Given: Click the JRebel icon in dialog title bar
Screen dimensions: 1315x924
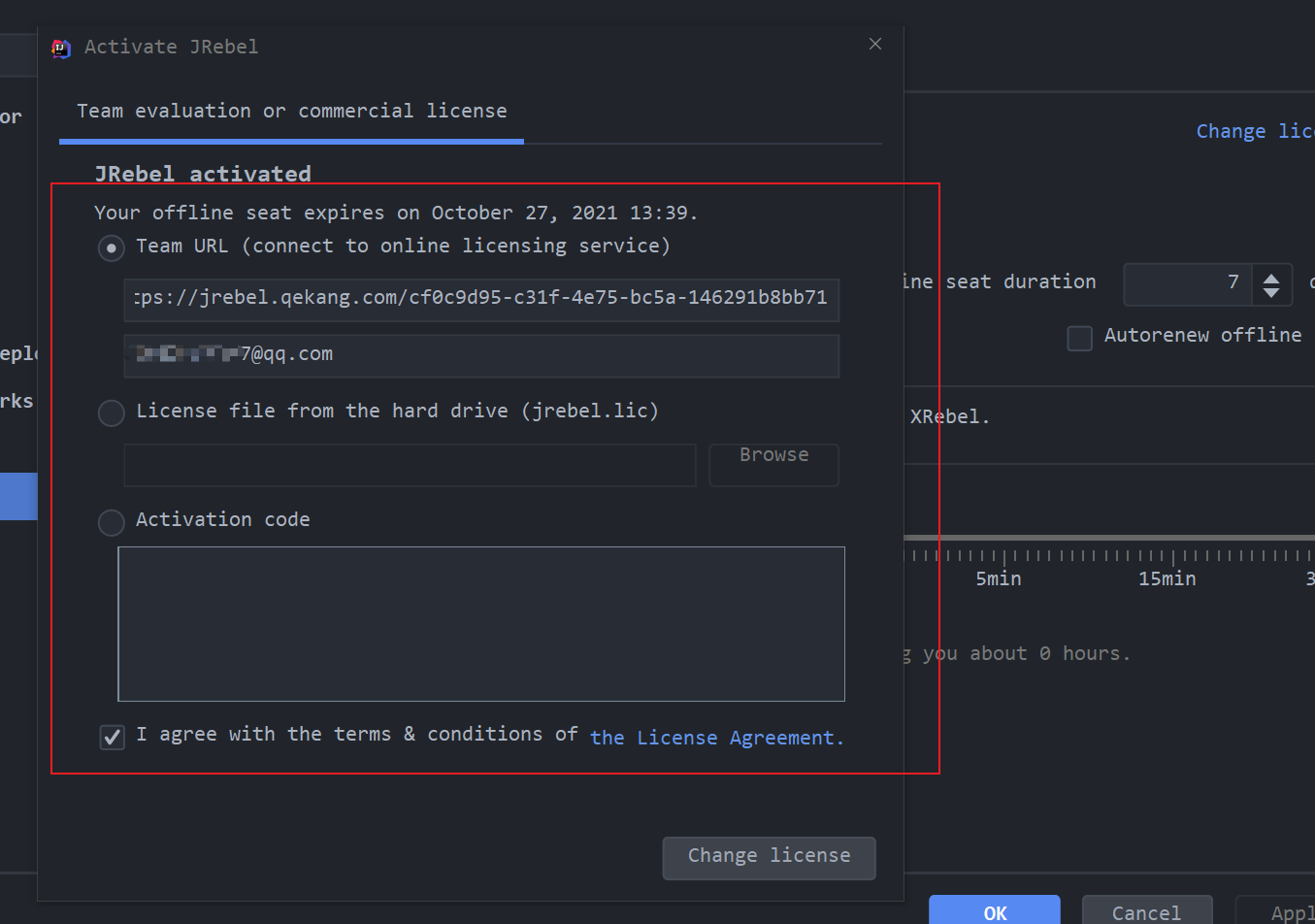Looking at the screenshot, I should [61, 48].
